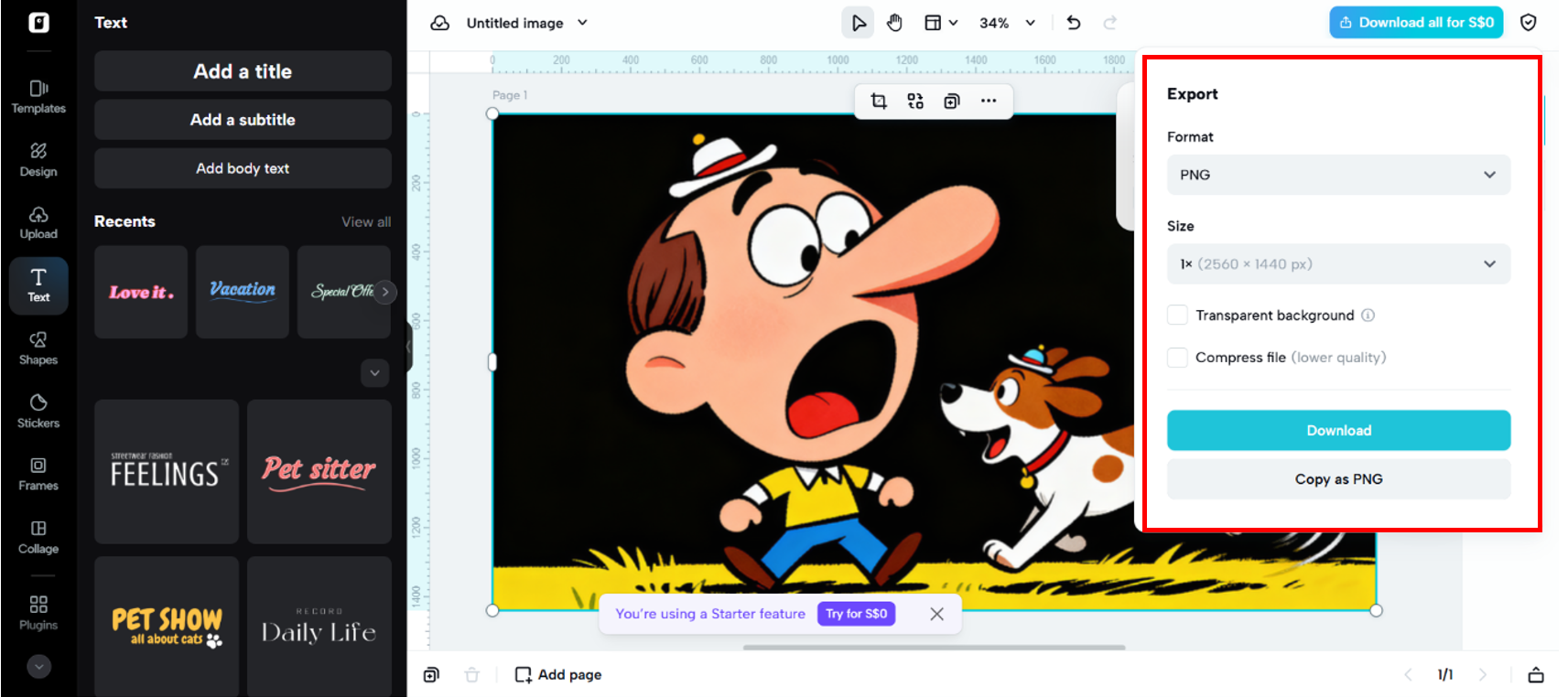The width and height of the screenshot is (1568, 697).
Task: Click the duplicate icon on floating toolbar
Action: click(x=952, y=101)
